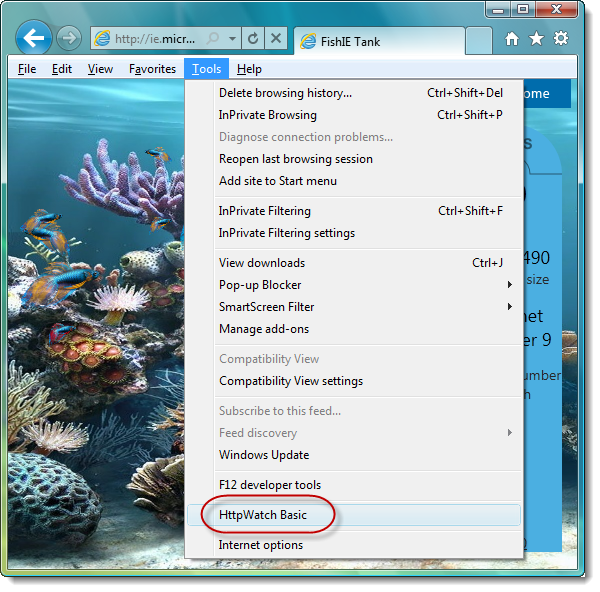Refresh the page with the reload icon
This screenshot has height=592, width=600.
click(253, 38)
